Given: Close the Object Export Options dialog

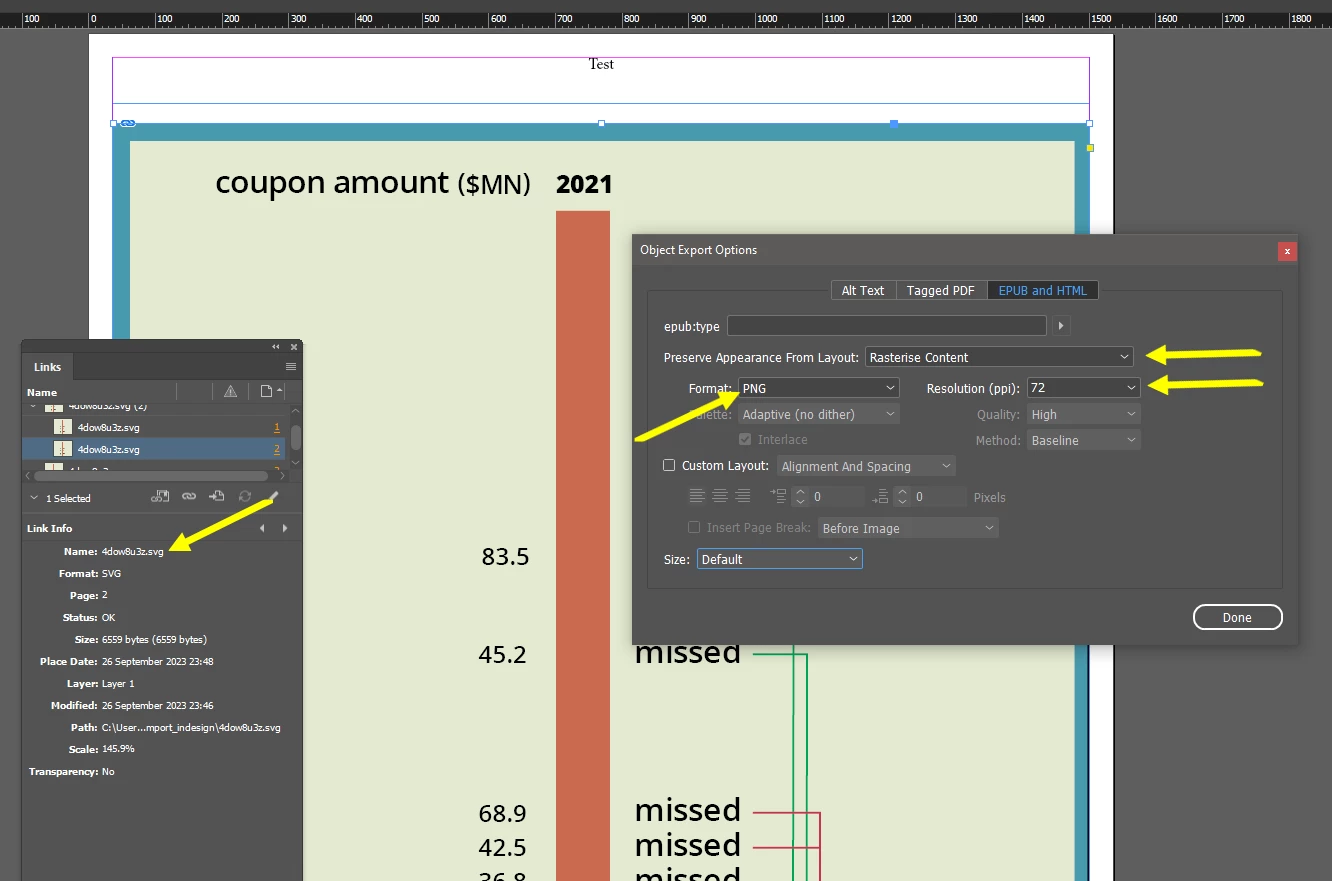Looking at the screenshot, I should [x=1287, y=251].
